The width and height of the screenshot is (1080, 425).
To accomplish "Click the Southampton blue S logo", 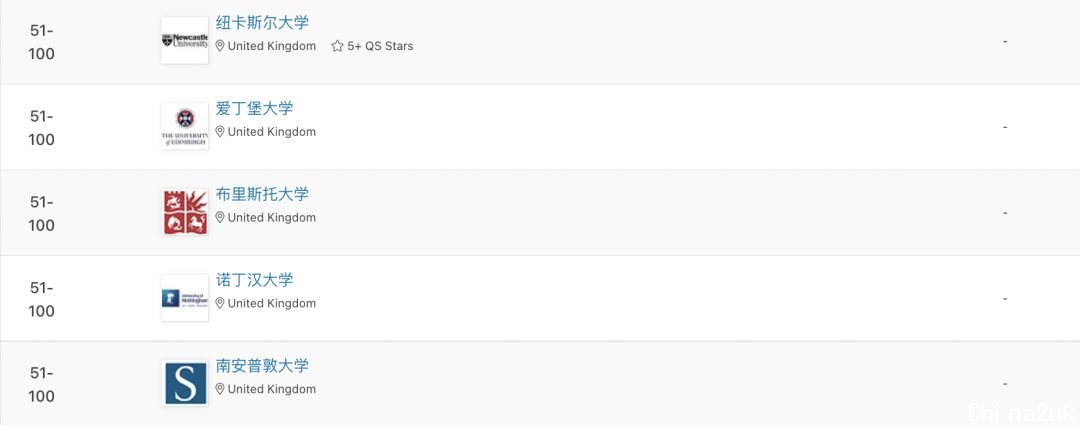I will coord(185,383).
